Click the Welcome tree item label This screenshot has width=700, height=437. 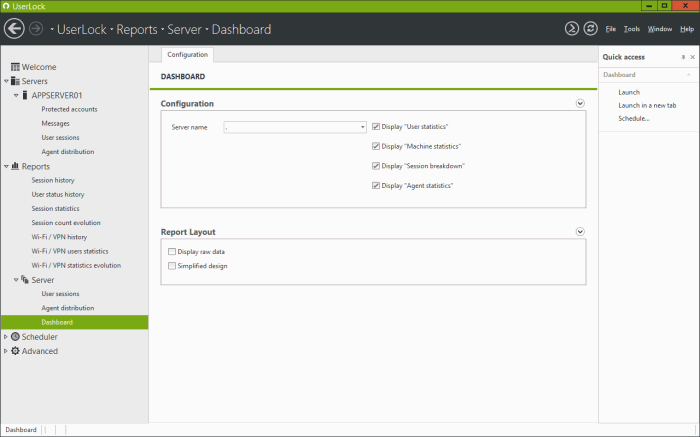click(x=39, y=67)
